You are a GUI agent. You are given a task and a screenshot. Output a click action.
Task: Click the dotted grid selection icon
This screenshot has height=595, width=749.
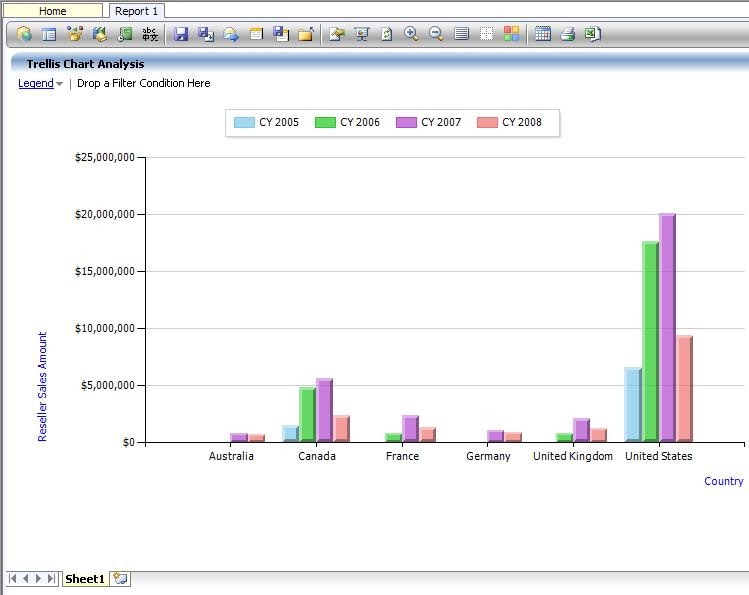[x=486, y=34]
